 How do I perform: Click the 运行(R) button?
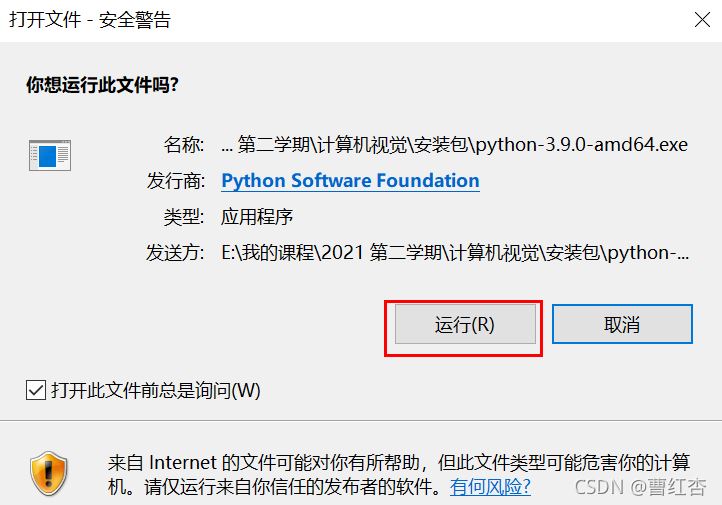point(465,324)
